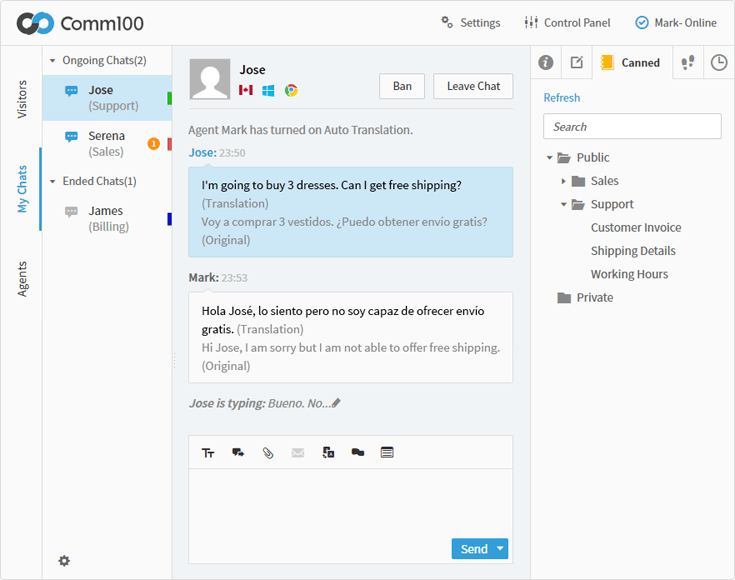Click Serena's unread message badge
Image resolution: width=735 pixels, height=580 pixels.
(154, 144)
